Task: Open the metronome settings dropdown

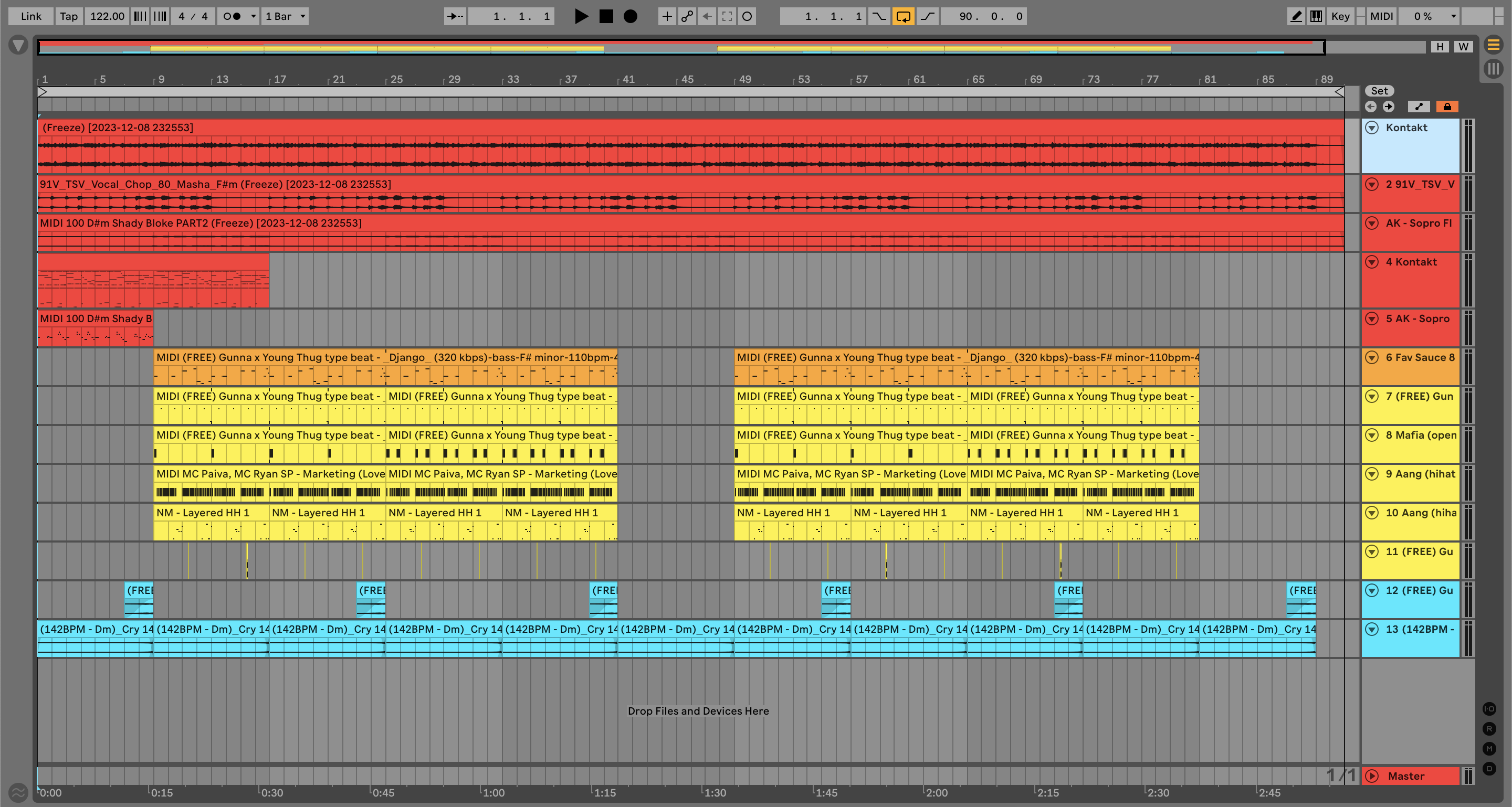Action: tap(253, 16)
